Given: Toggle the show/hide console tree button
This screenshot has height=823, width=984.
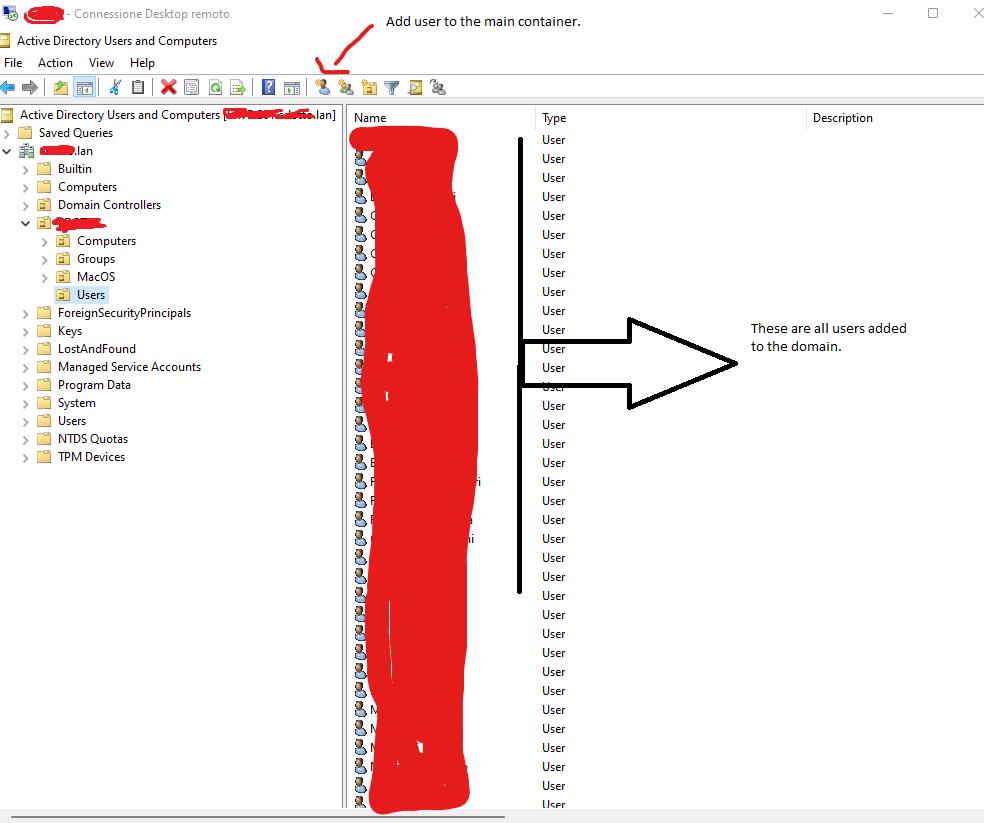Looking at the screenshot, I should point(85,88).
